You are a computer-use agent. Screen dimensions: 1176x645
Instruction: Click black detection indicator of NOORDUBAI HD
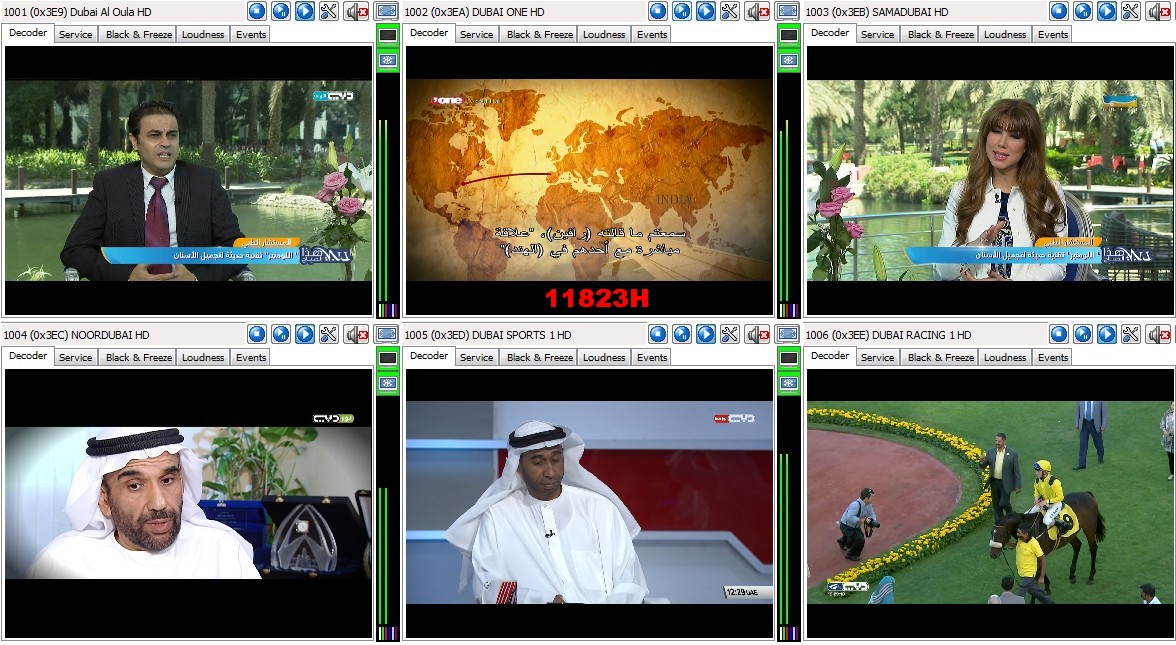click(x=388, y=358)
